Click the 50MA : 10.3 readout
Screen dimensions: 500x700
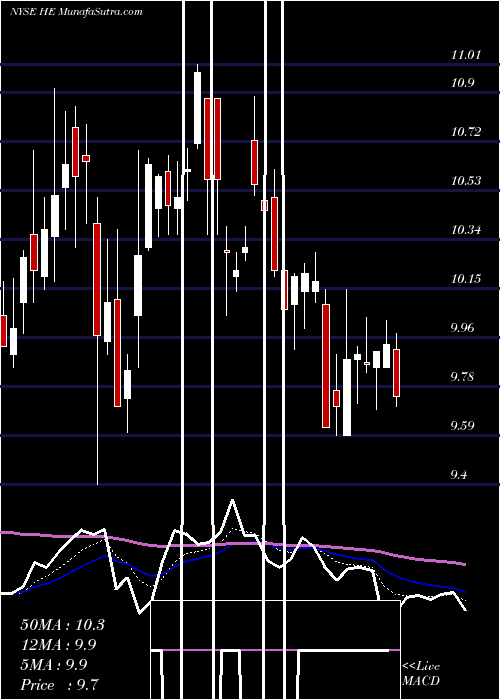click(62, 625)
